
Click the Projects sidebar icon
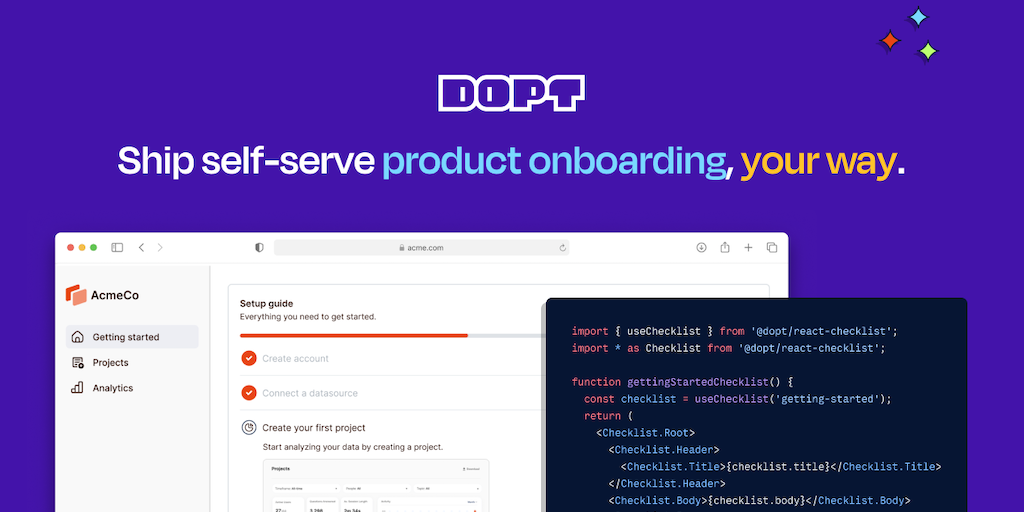tap(78, 362)
